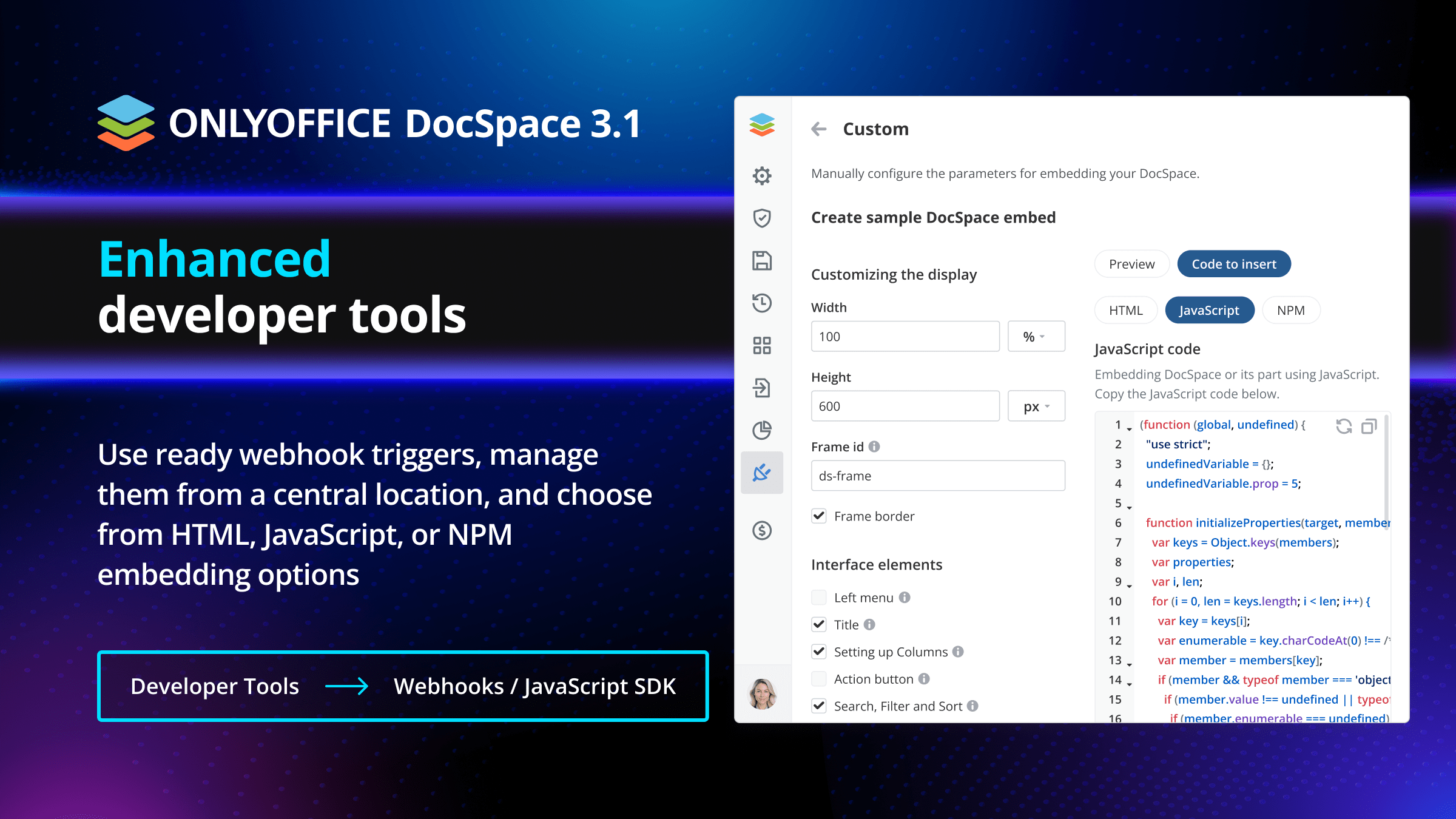Click the copy code icon in code box
Viewport: 1456px width, 819px height.
click(1369, 426)
